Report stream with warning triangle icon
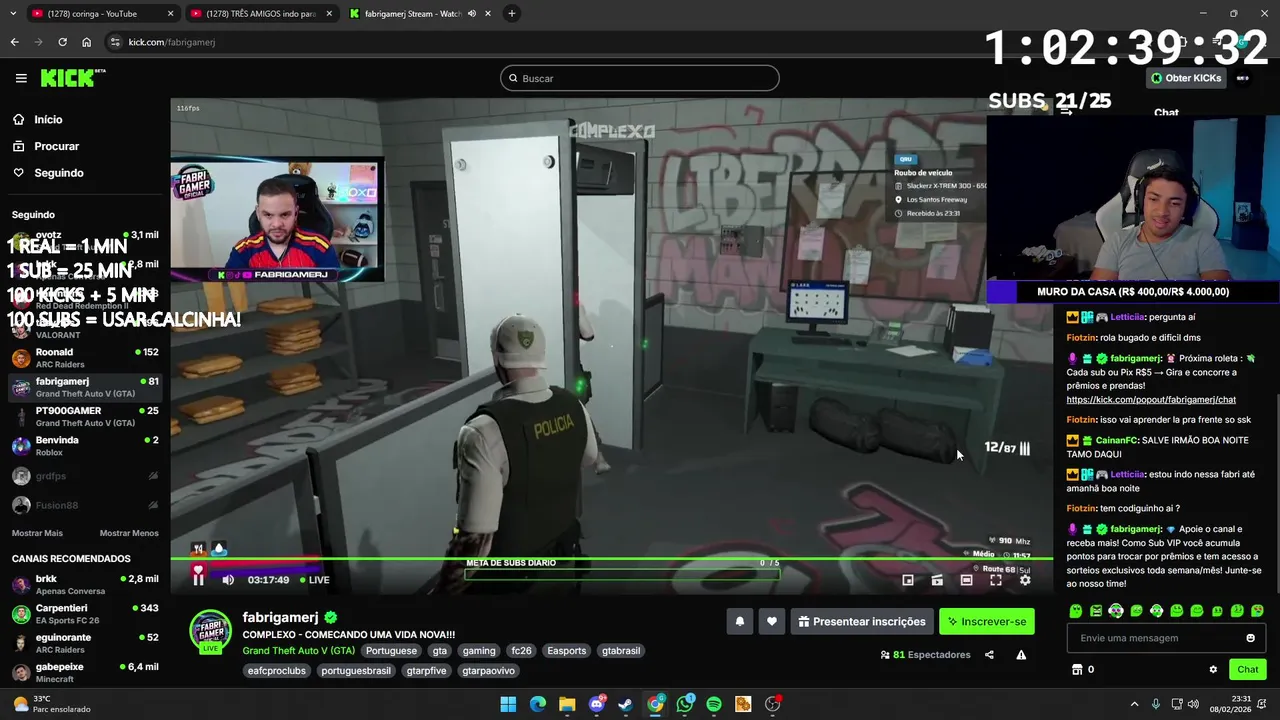This screenshot has height=720, width=1280. tap(1021, 655)
